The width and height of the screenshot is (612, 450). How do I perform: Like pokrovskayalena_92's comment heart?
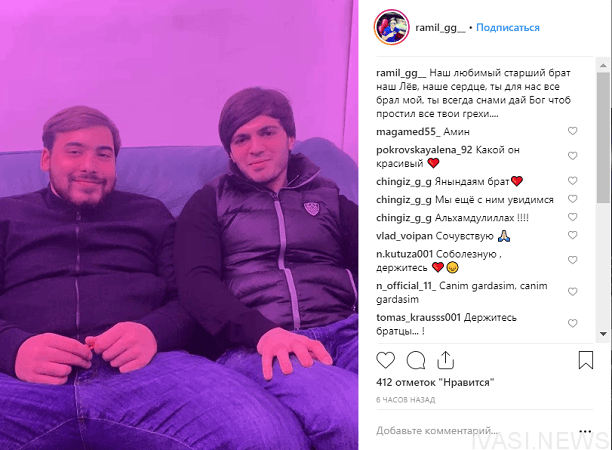572,156
